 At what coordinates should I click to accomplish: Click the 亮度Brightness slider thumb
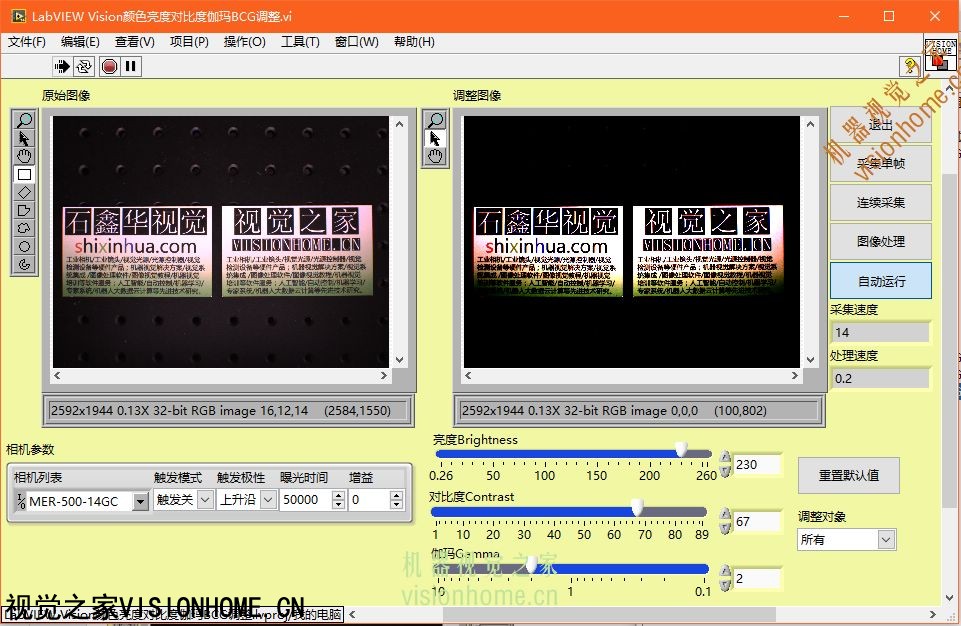click(681, 451)
